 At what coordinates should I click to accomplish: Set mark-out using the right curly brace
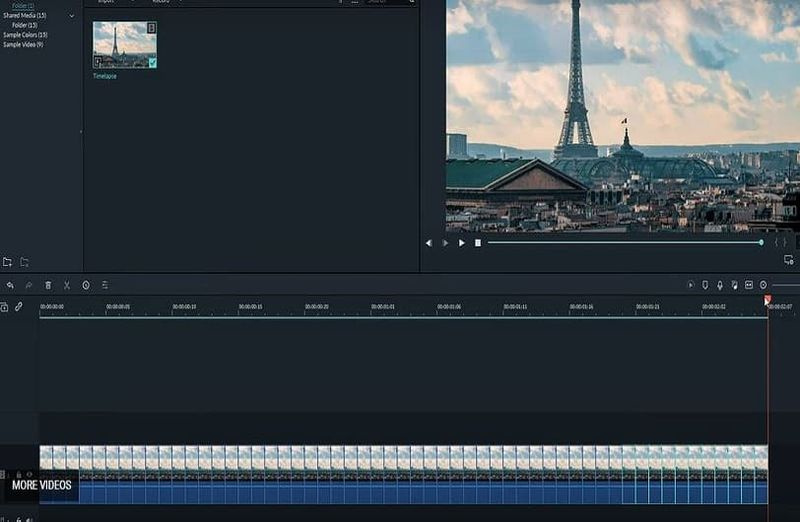point(785,243)
